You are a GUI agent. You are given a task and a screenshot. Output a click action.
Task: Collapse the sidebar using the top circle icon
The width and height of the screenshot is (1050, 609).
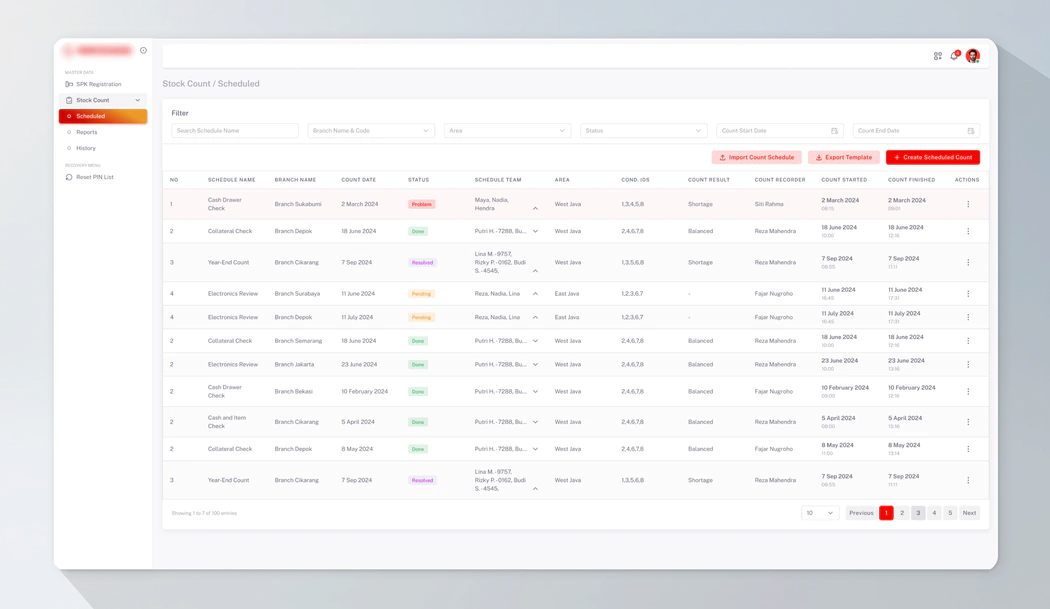[143, 50]
